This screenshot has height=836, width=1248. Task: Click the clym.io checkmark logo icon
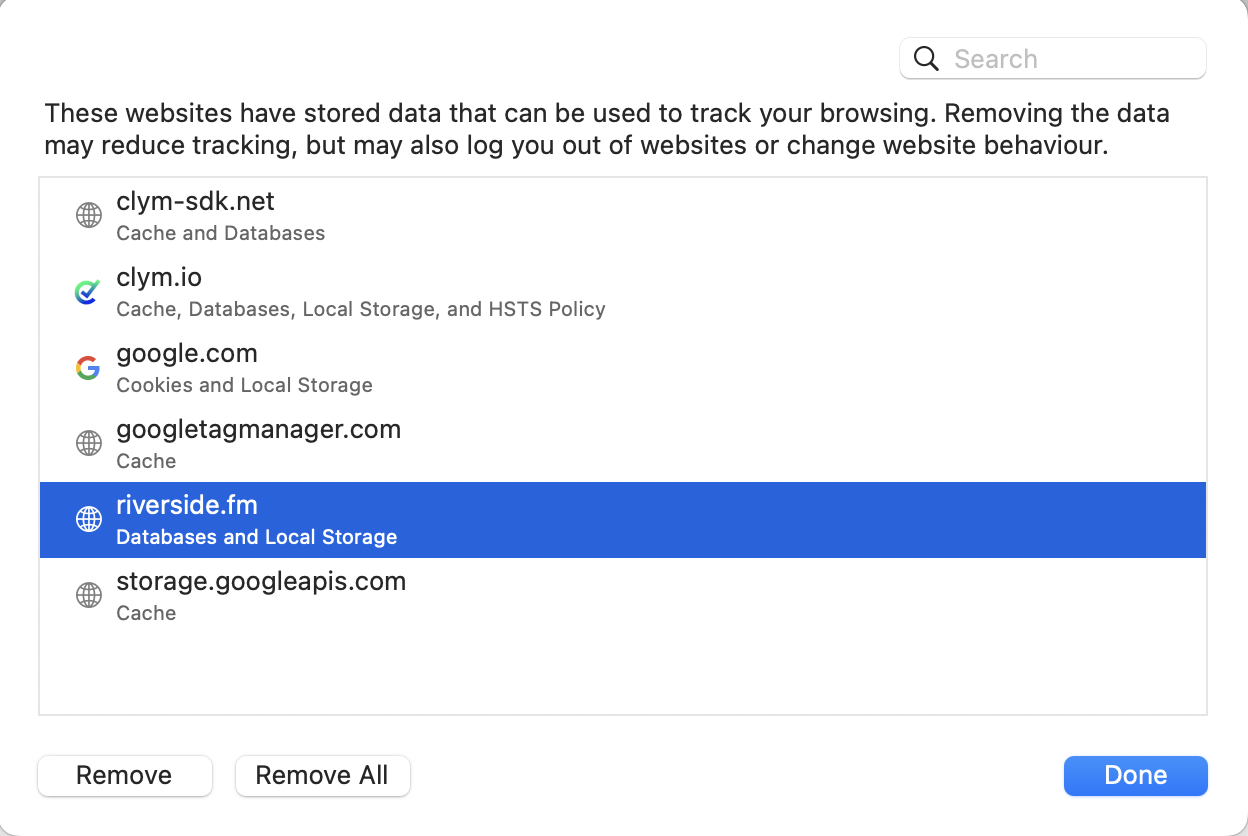[x=89, y=291]
